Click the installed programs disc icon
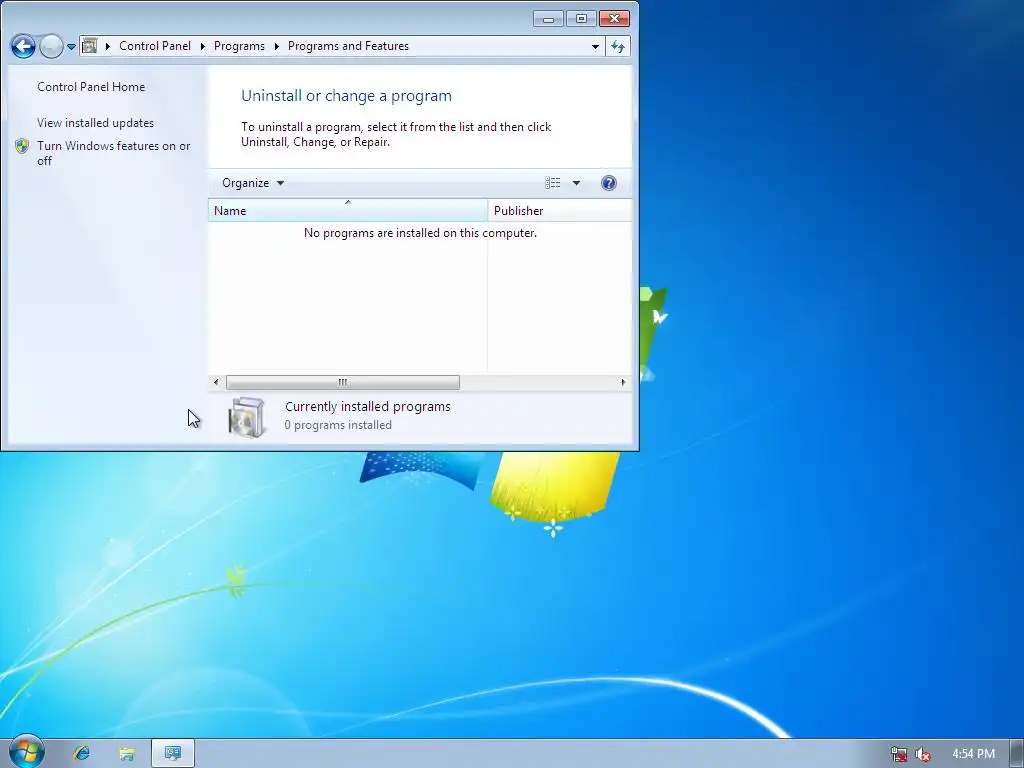The height and width of the screenshot is (768, 1024). [x=247, y=417]
